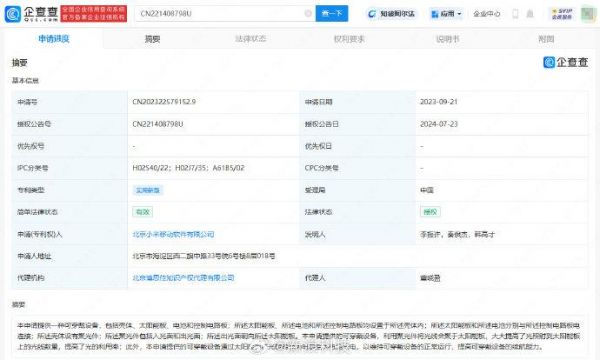Open the 说明书 tab
The image size is (600, 360).
pyautogui.click(x=447, y=39)
